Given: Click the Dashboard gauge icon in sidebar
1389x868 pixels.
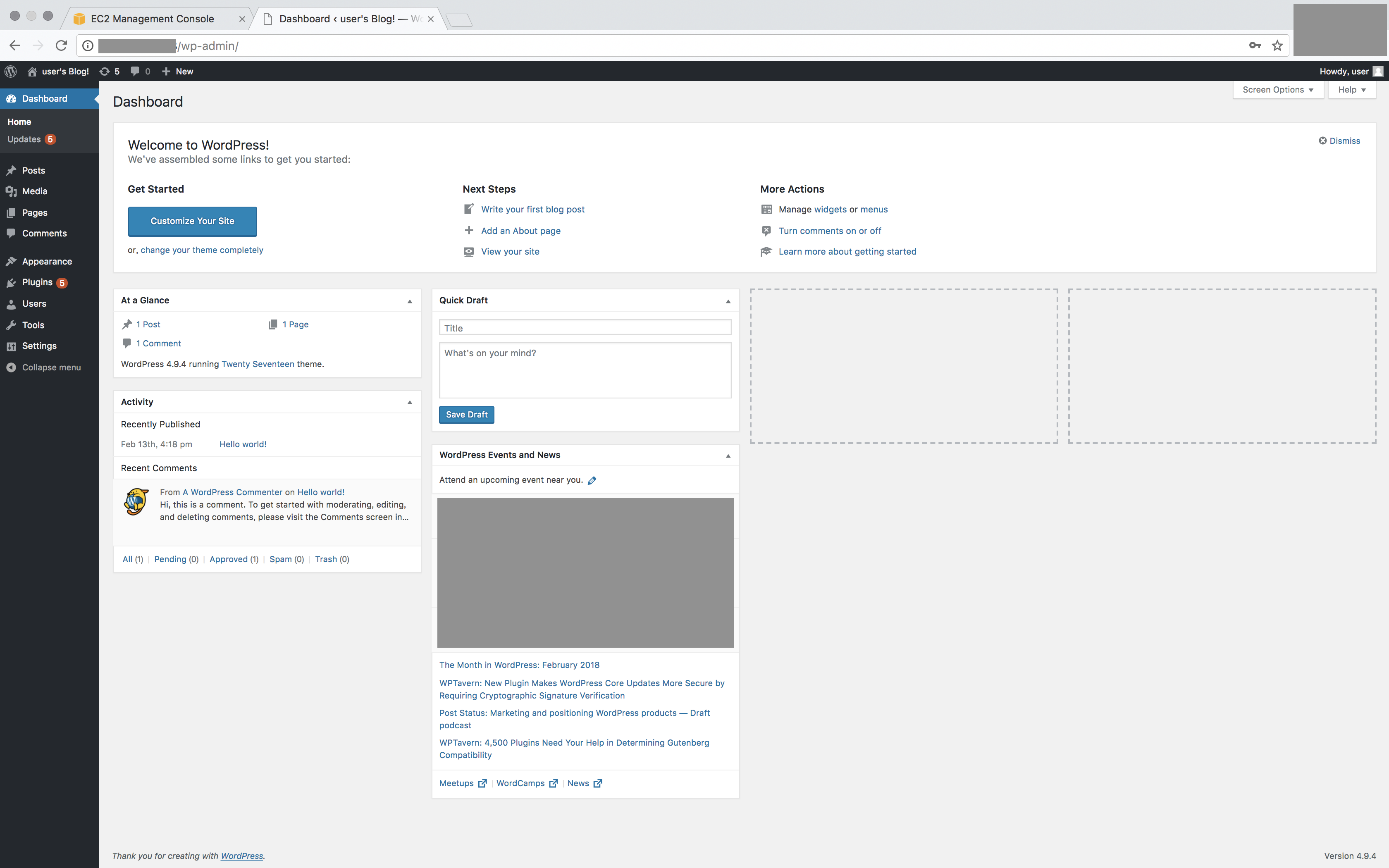Looking at the screenshot, I should (x=11, y=99).
